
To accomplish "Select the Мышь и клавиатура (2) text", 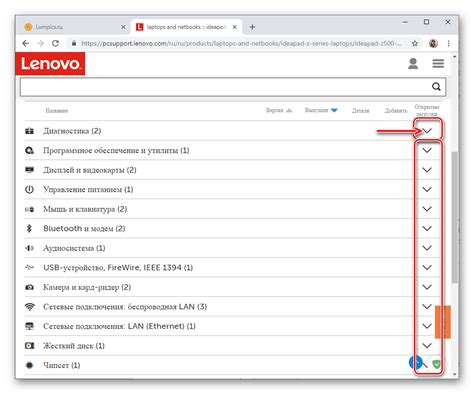I will 85,209.
